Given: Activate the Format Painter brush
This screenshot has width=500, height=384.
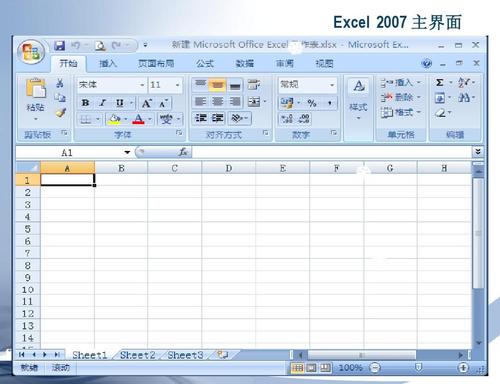Looking at the screenshot, I should point(60,113).
